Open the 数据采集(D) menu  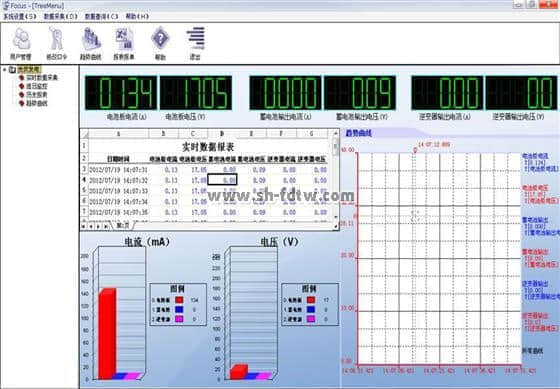coord(60,16)
